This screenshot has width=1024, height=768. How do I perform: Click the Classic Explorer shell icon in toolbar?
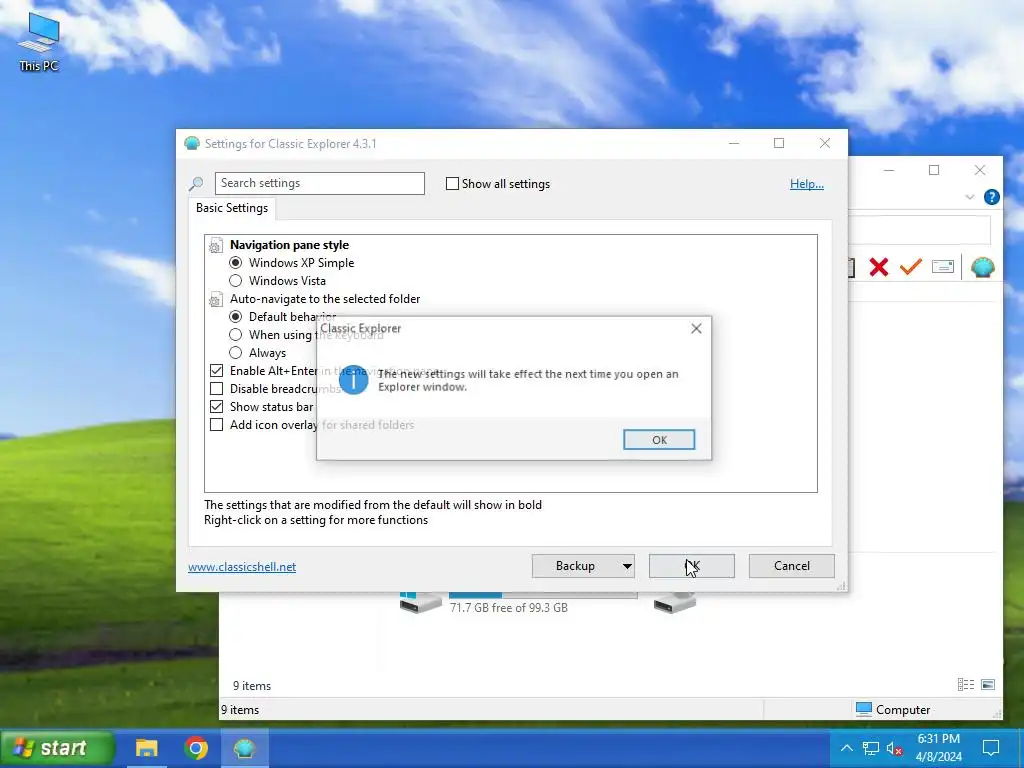point(982,266)
